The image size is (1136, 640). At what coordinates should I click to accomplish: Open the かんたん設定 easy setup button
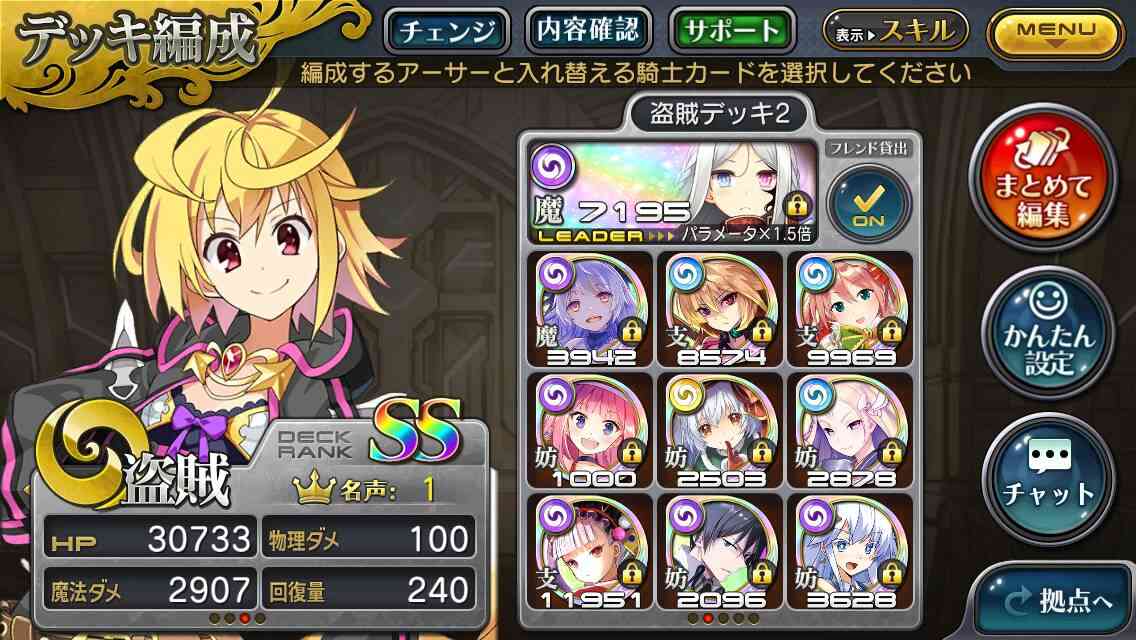coord(1048,333)
